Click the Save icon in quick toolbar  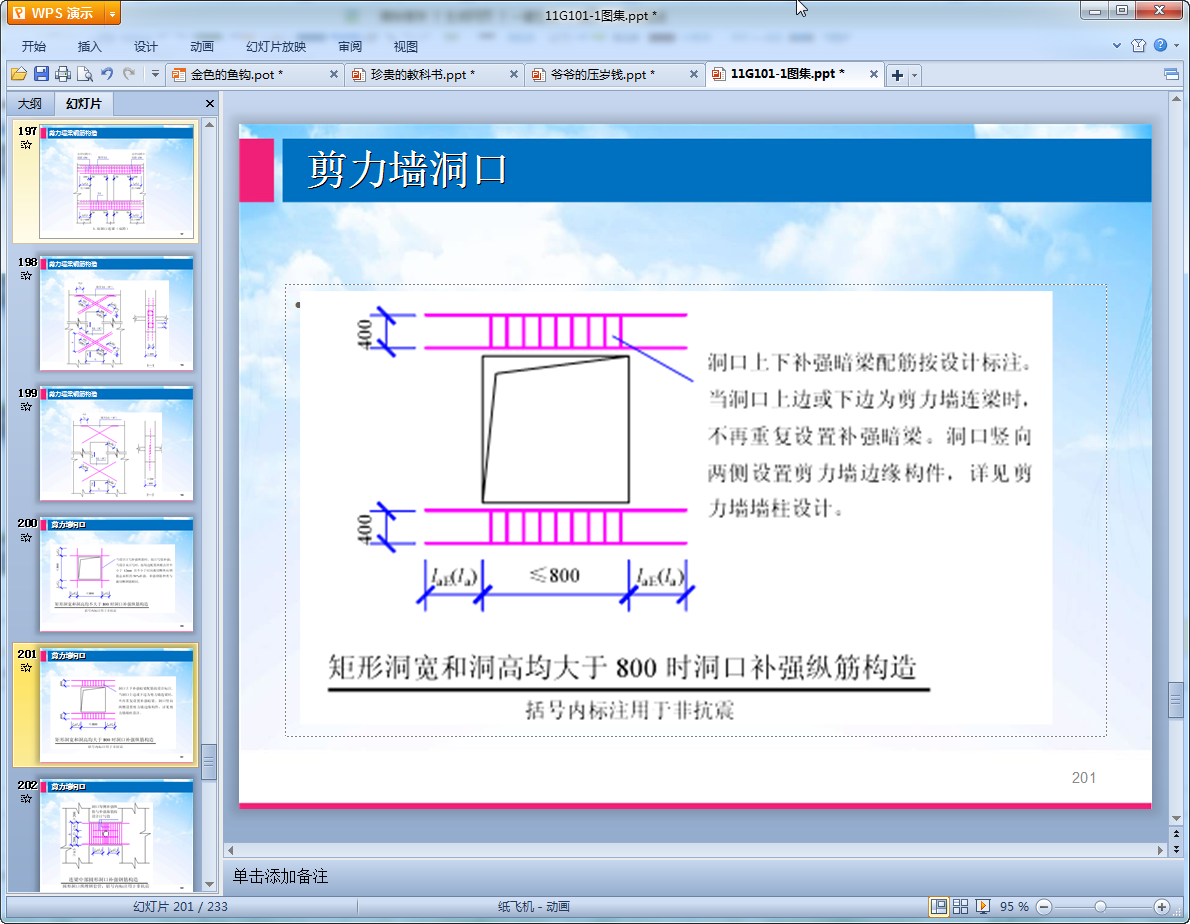coord(41,74)
